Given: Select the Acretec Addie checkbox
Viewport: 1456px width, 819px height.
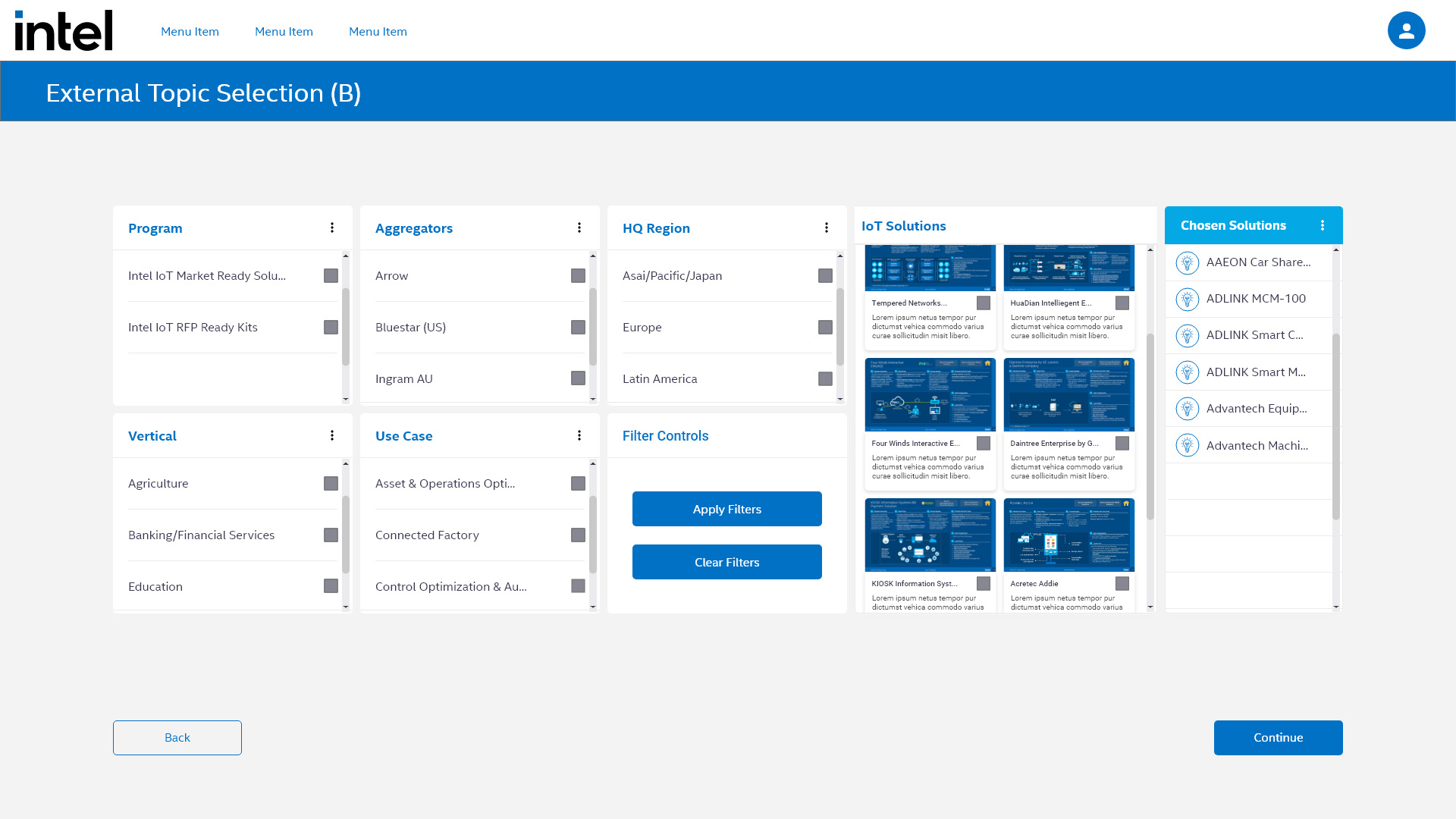Looking at the screenshot, I should [x=1122, y=583].
